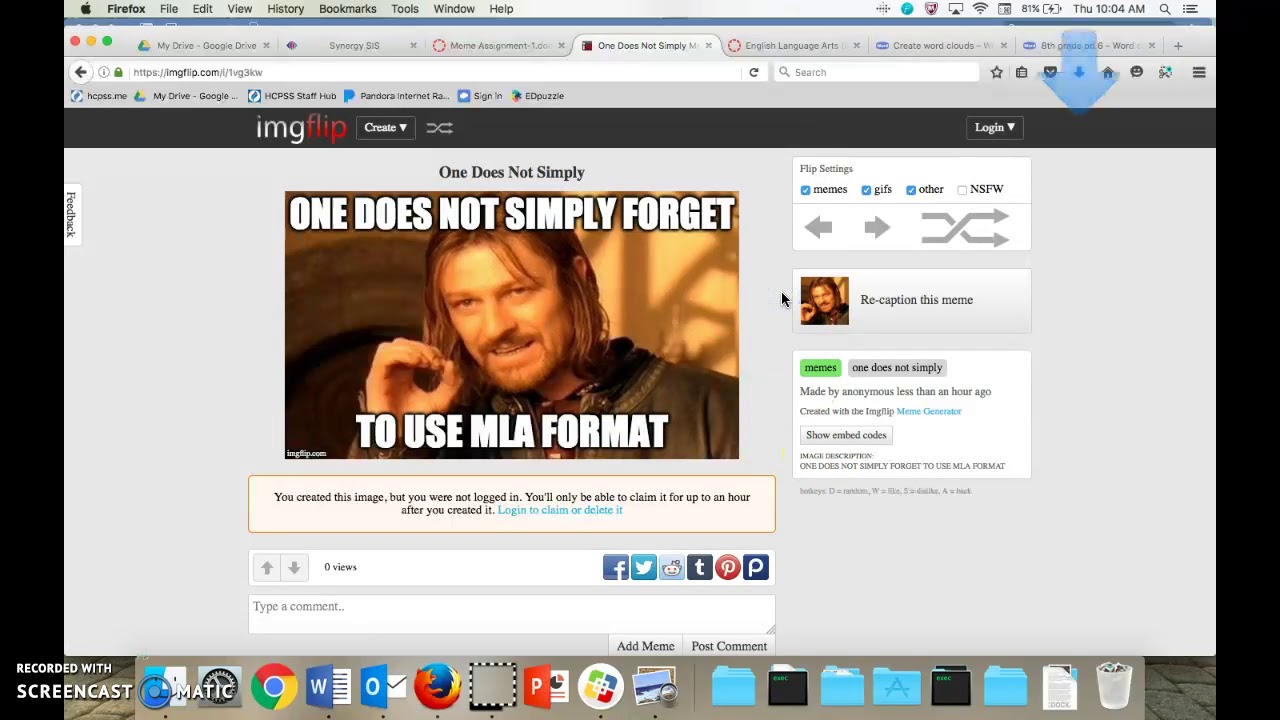Toggle the gifs checkbox
This screenshot has height=720, width=1280.
(866, 190)
